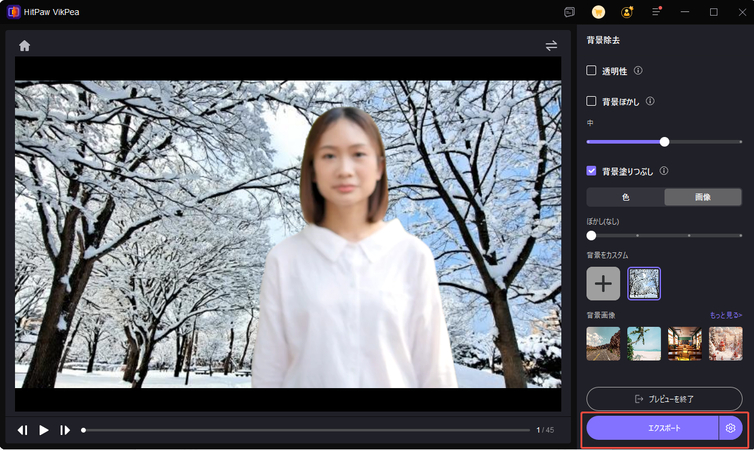
Task: Click the 背景をカスタム label
Action: pos(607,255)
